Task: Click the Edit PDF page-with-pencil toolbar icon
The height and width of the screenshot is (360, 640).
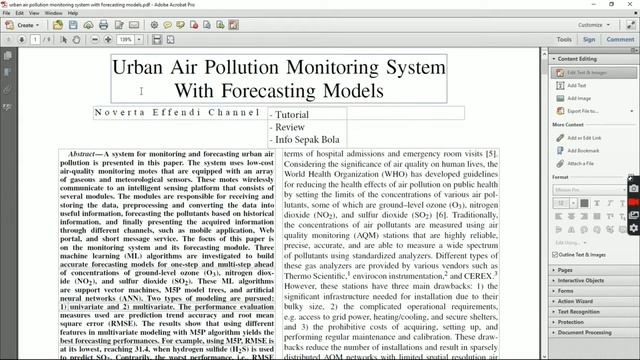Action: (x=119, y=25)
